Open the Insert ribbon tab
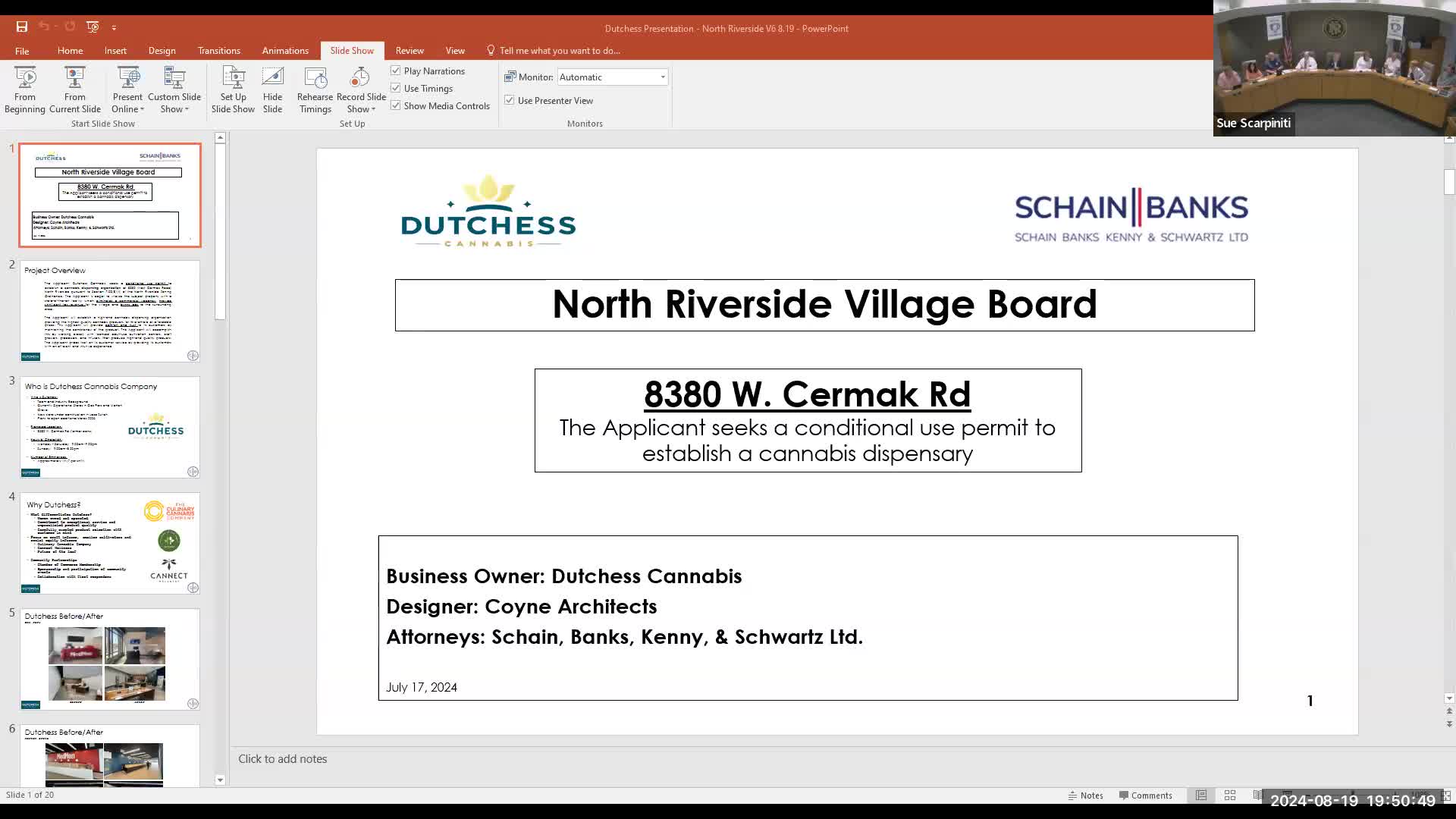 pyautogui.click(x=115, y=51)
